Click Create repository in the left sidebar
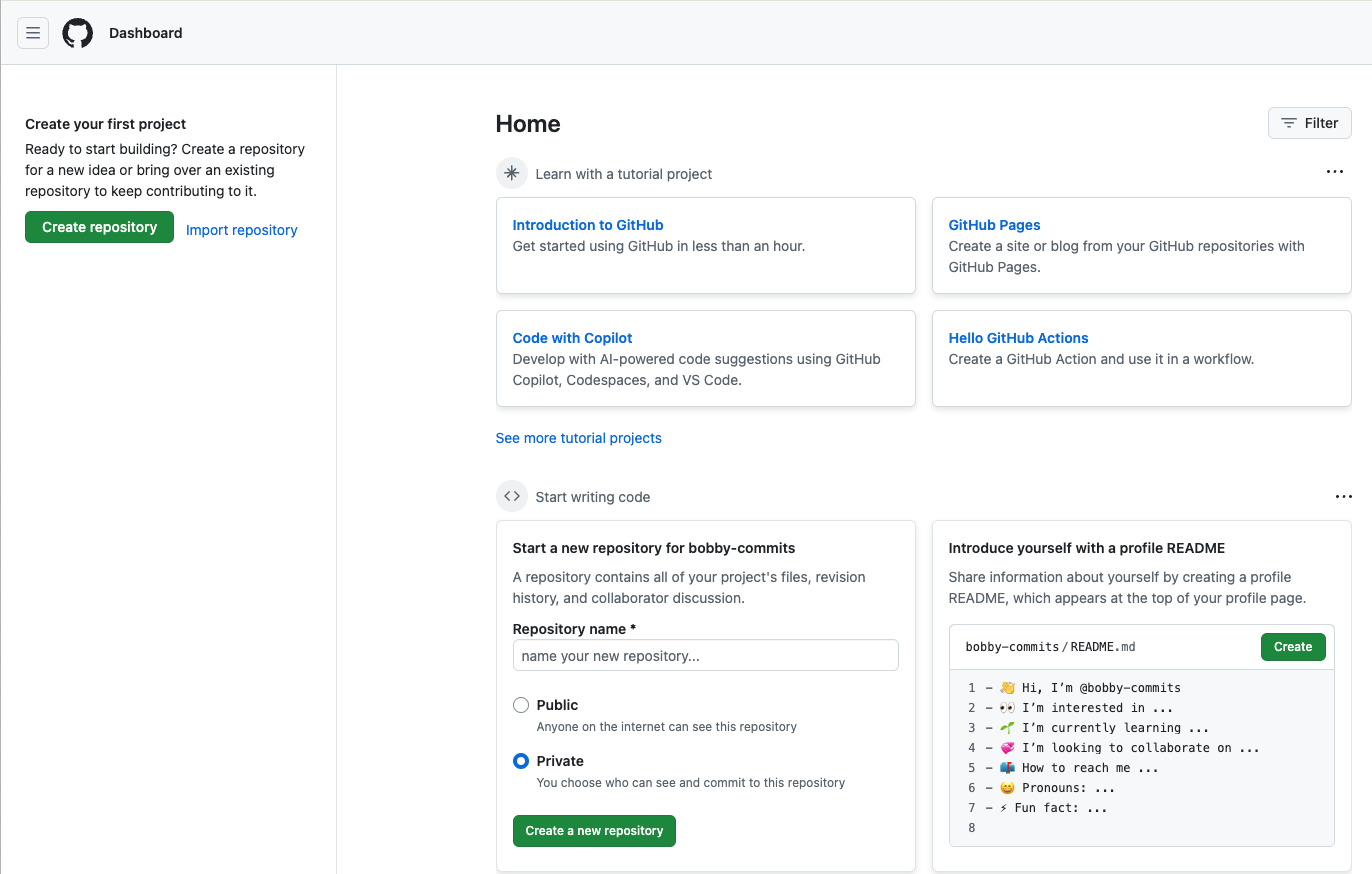1372x874 pixels. pos(99,227)
